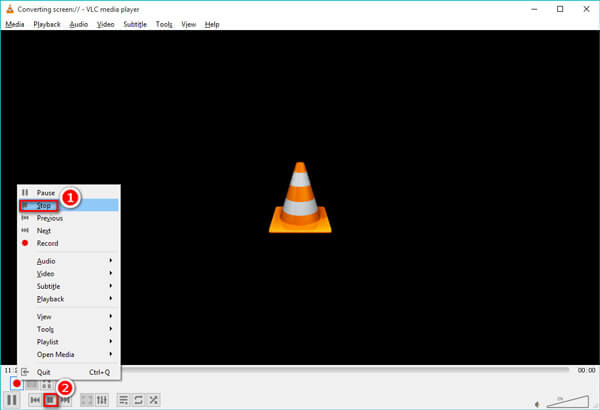The height and width of the screenshot is (410, 600).
Task: Show the playlist via toolbar icon
Action: [124, 400]
